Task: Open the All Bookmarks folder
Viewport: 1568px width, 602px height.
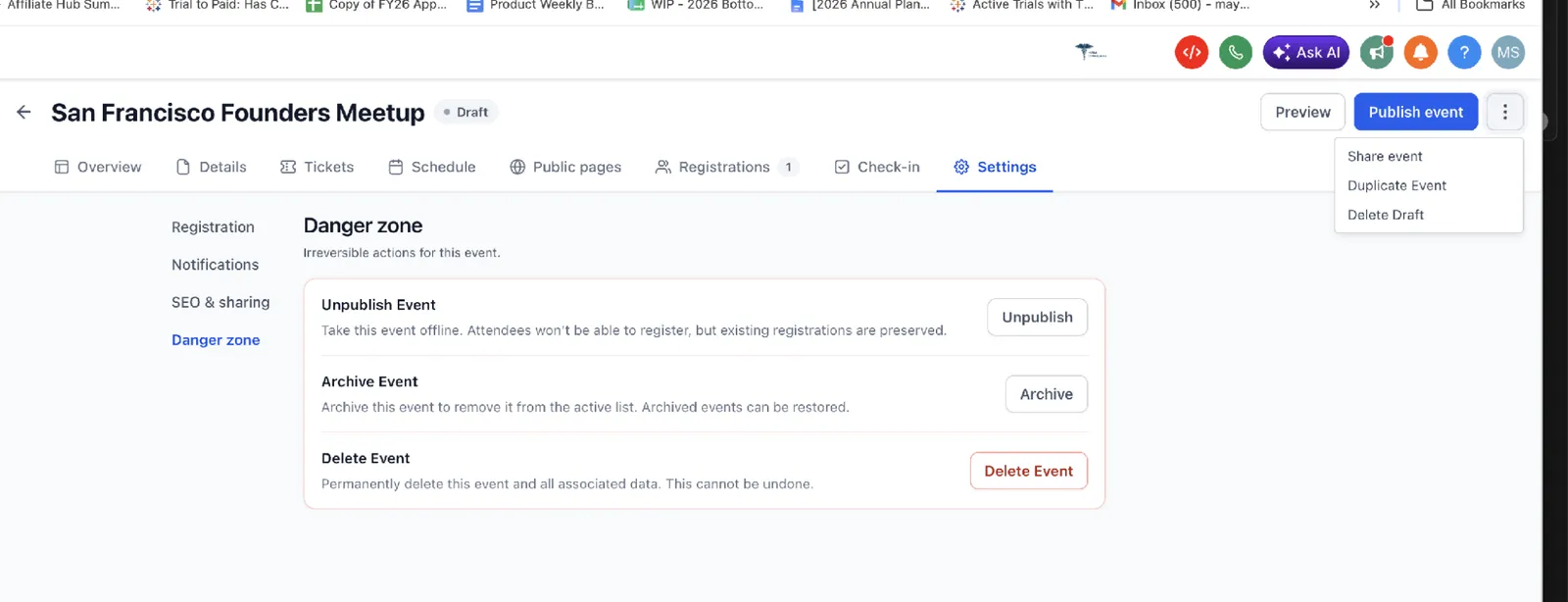Action: point(1470,5)
